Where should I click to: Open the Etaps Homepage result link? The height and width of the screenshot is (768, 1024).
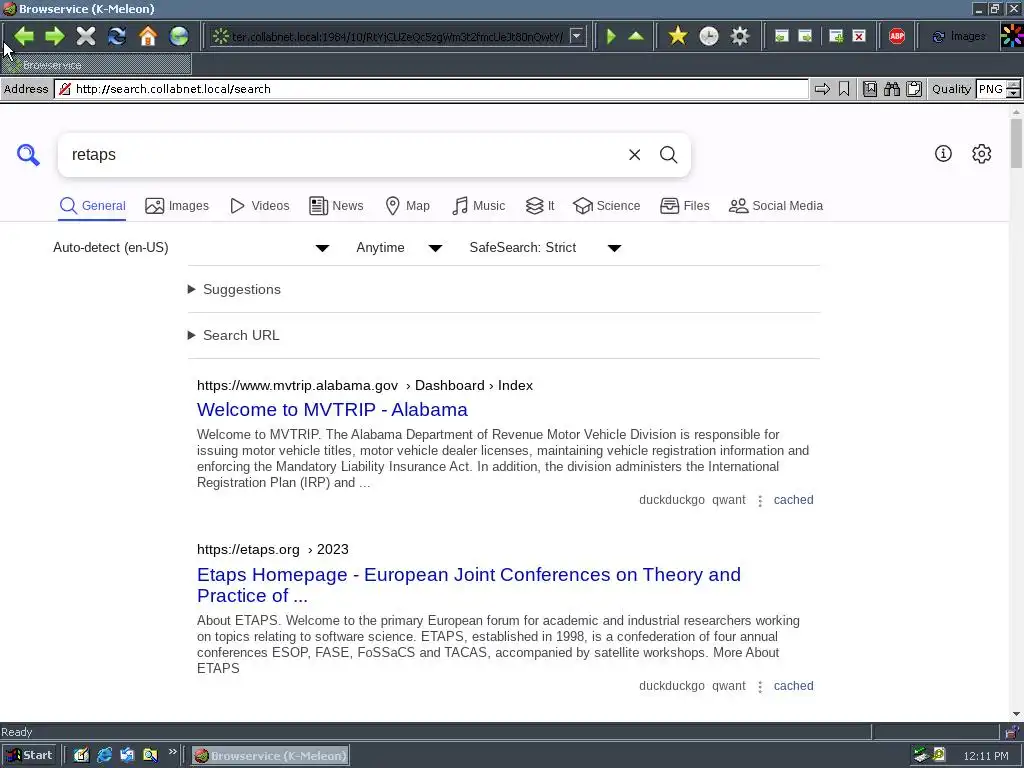point(469,584)
